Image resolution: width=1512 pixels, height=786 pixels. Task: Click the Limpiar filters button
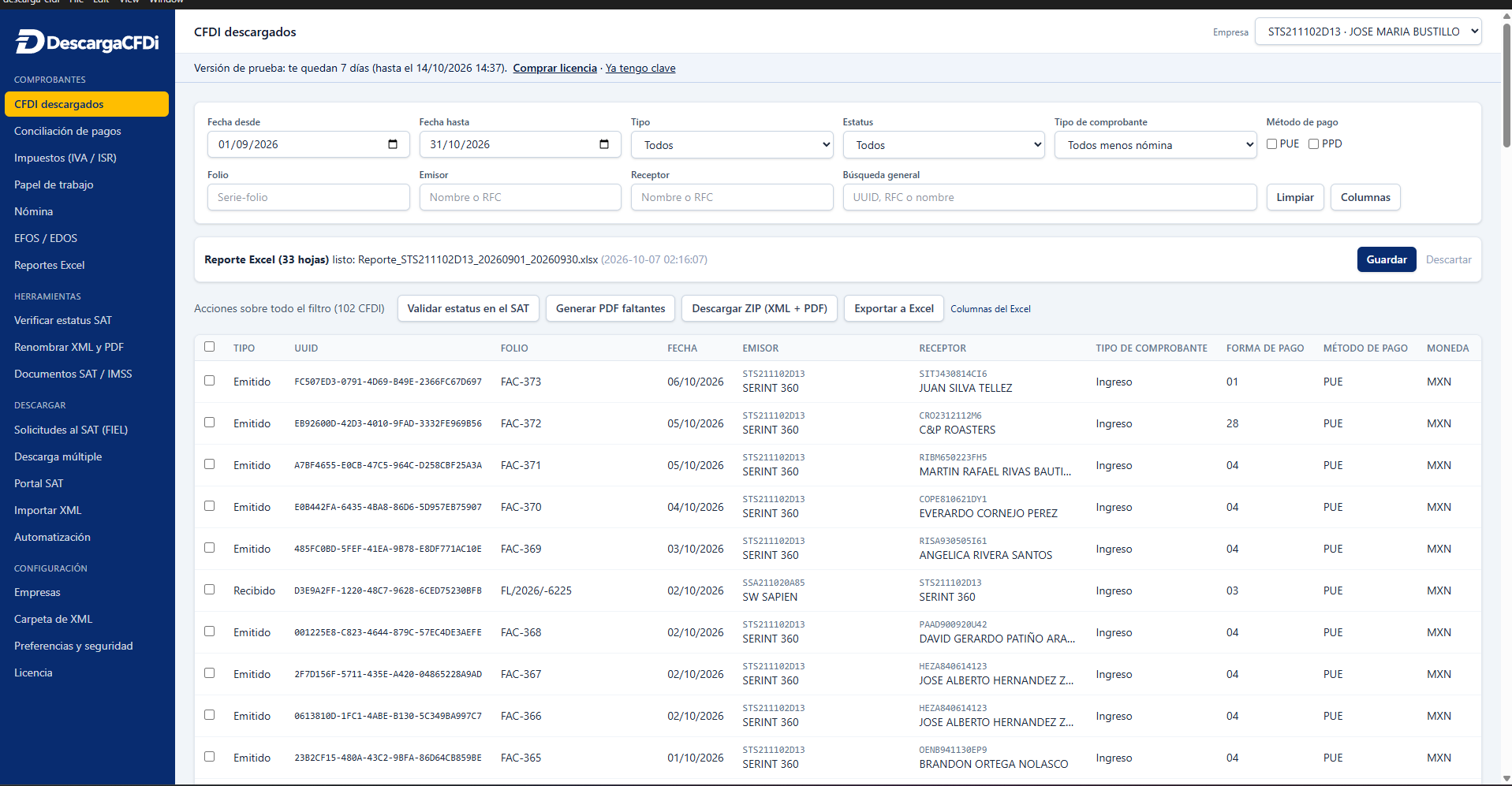point(1295,197)
